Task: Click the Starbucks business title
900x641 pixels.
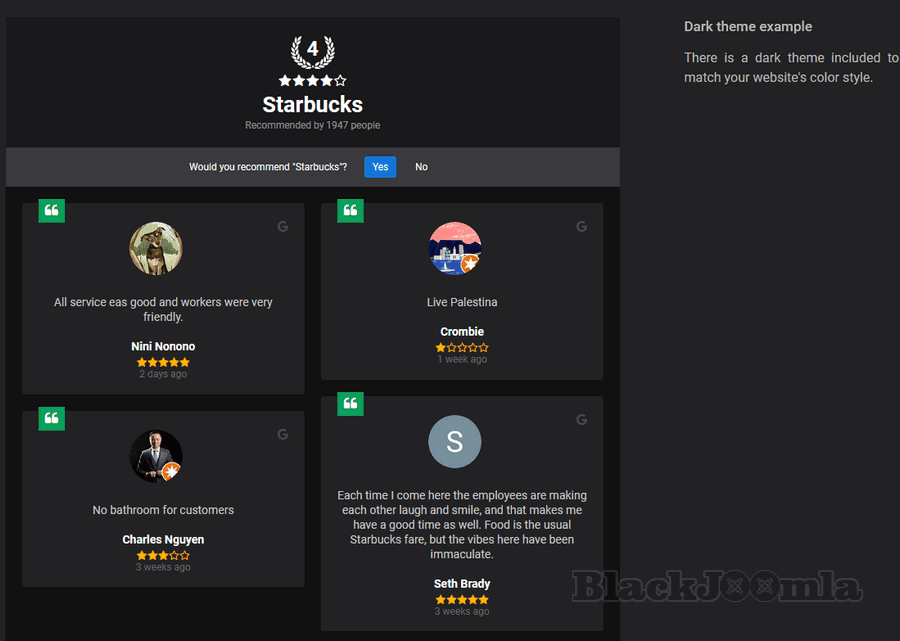Action: pos(313,104)
